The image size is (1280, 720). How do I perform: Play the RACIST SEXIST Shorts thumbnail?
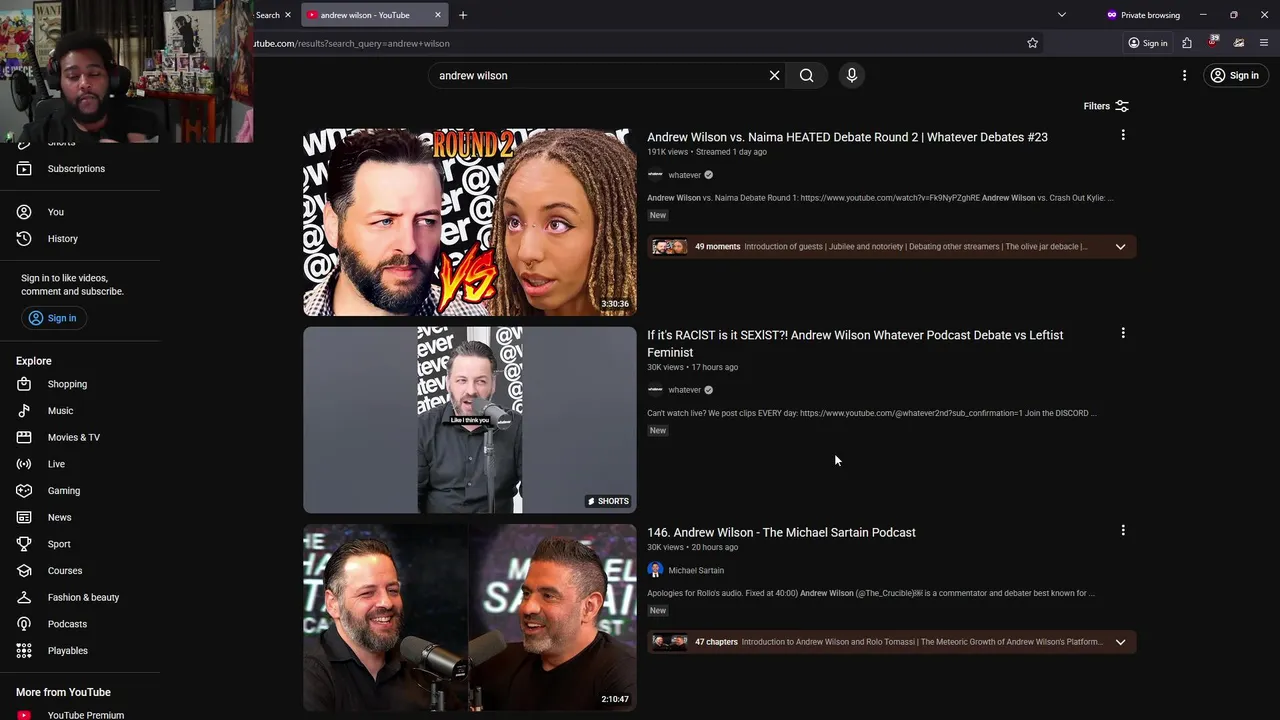(470, 420)
